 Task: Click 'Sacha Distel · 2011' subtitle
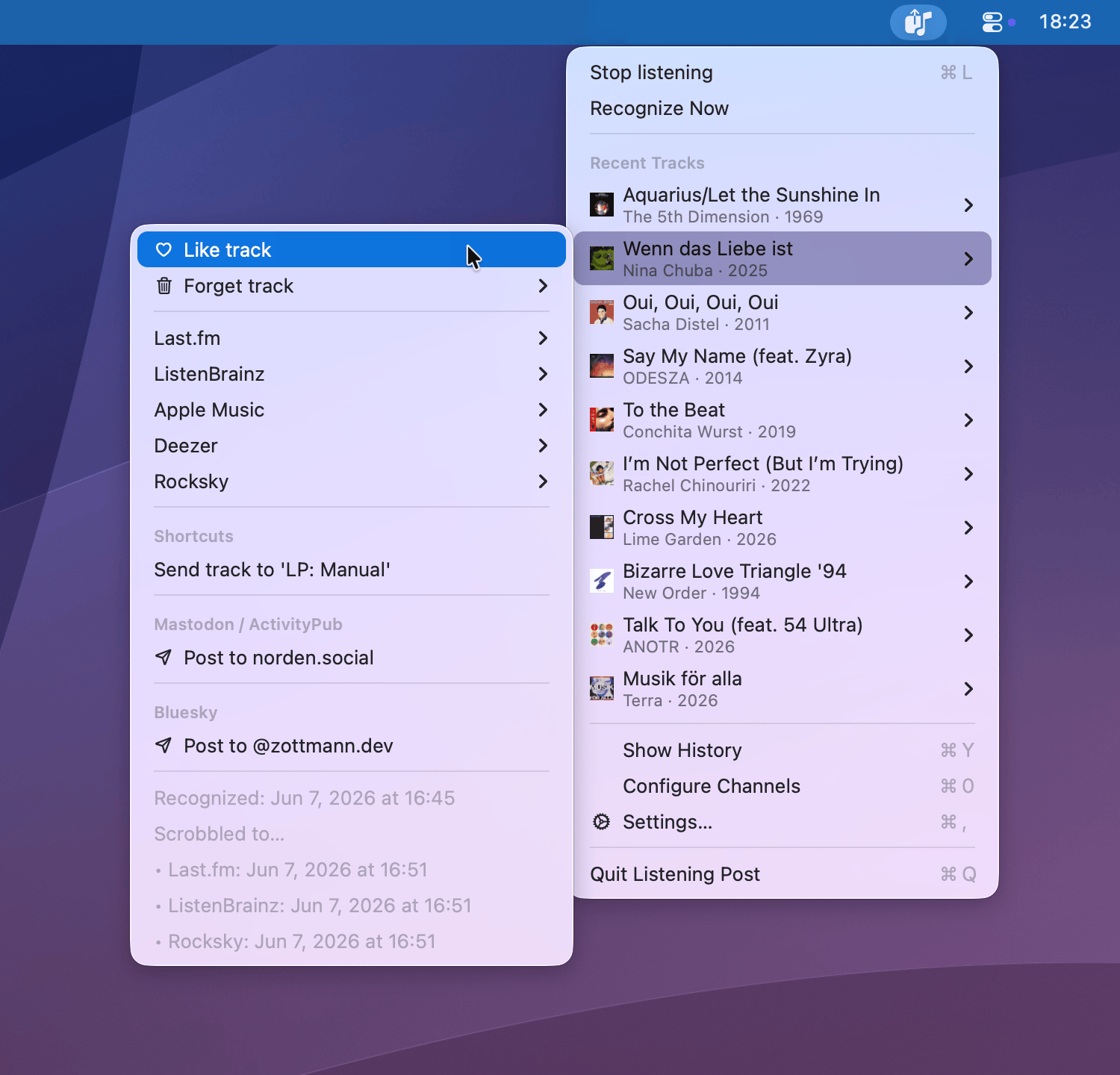[x=696, y=325]
